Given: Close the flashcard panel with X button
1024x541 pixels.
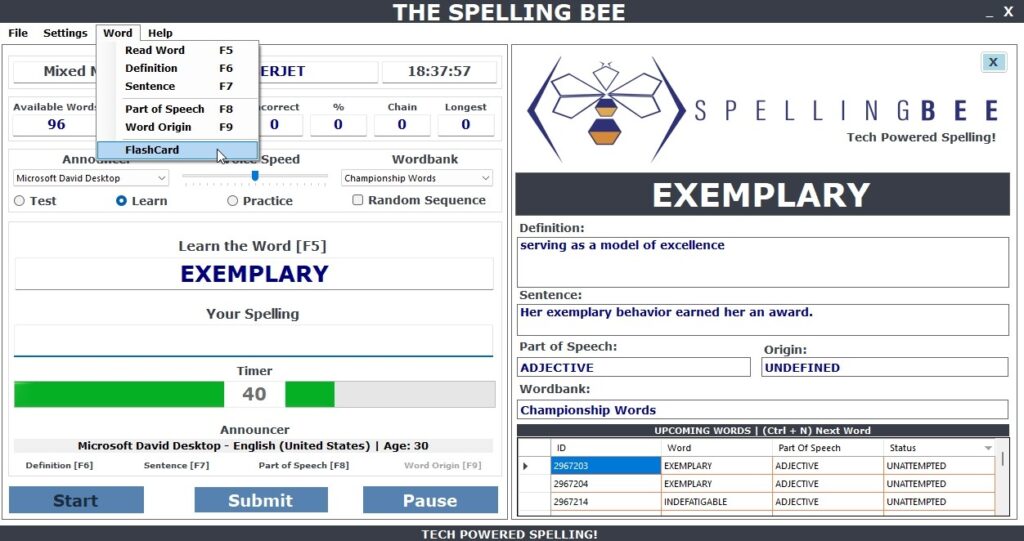Looking at the screenshot, I should (x=993, y=62).
